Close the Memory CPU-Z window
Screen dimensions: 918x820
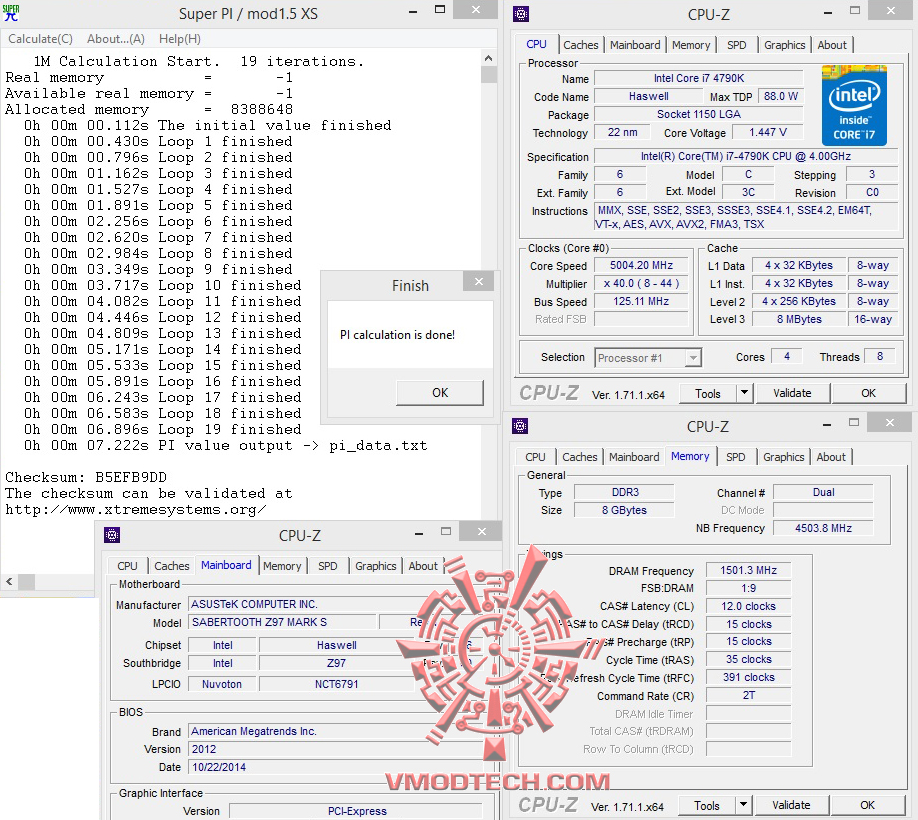[x=890, y=423]
